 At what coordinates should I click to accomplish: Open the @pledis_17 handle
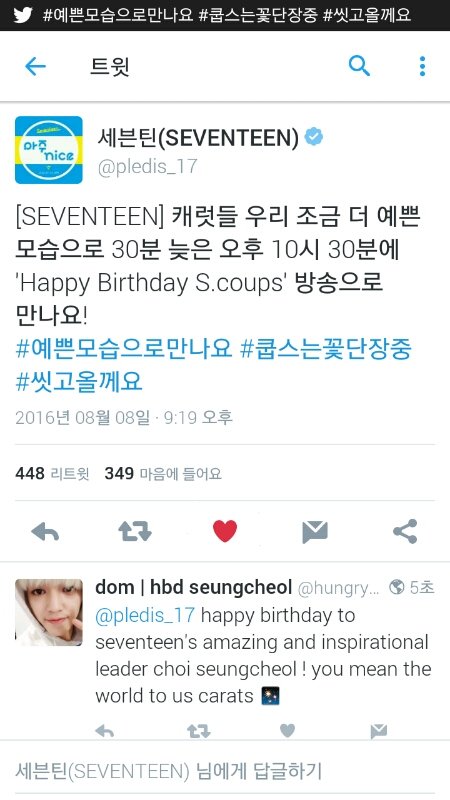(x=147, y=167)
